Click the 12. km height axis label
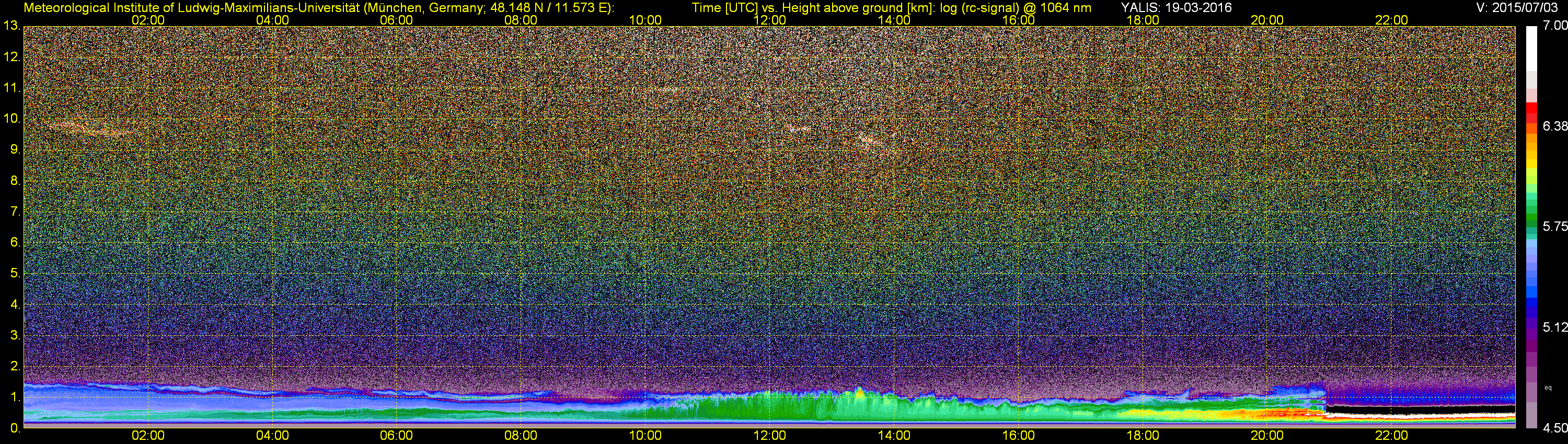This screenshot has width=1568, height=444. pyautogui.click(x=11, y=57)
